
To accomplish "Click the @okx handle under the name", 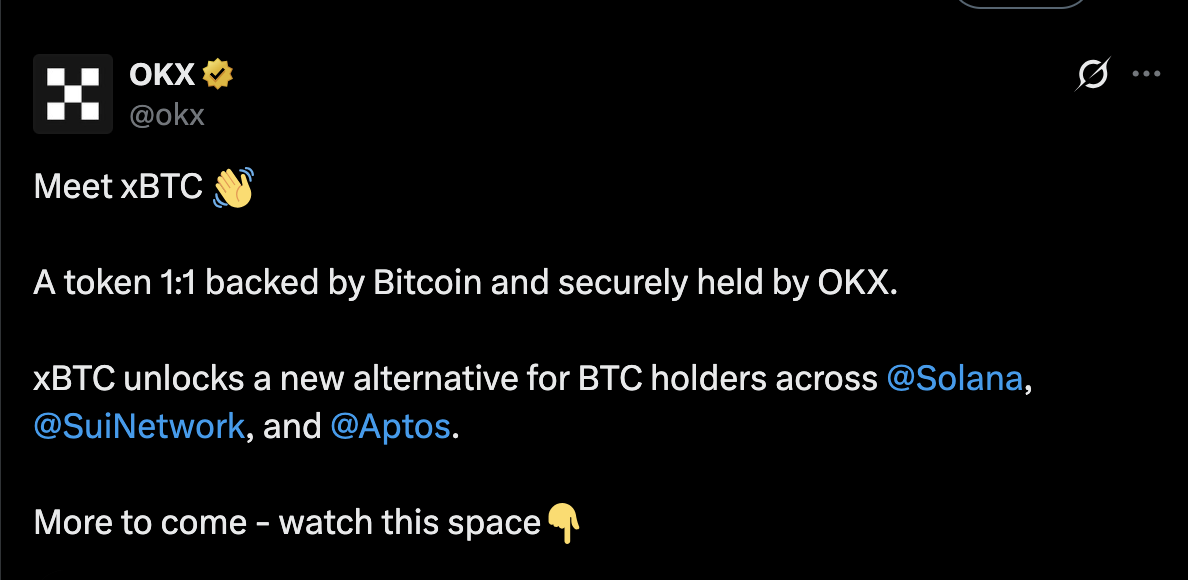I will (167, 115).
